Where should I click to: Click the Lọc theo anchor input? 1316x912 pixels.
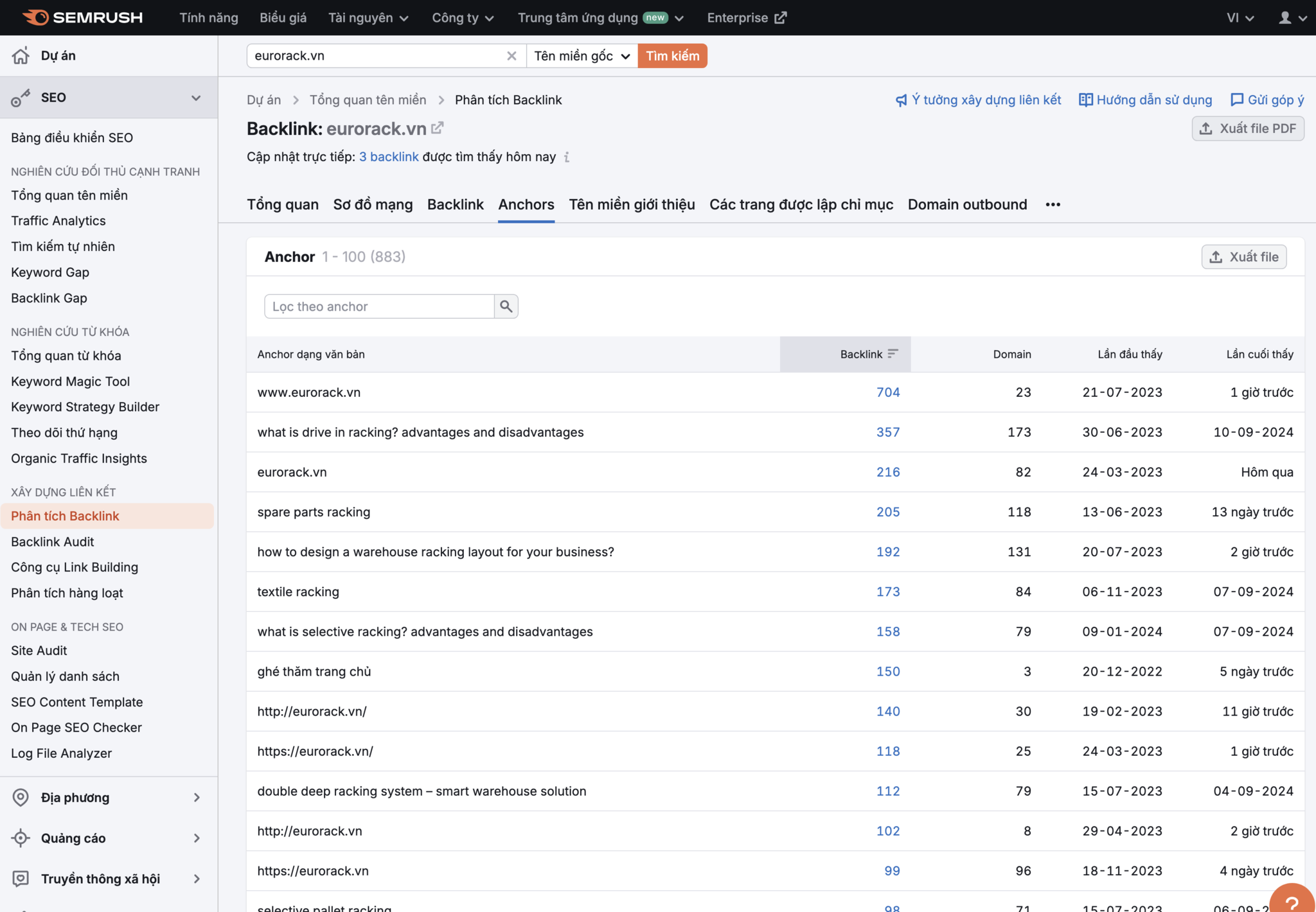pyautogui.click(x=379, y=306)
